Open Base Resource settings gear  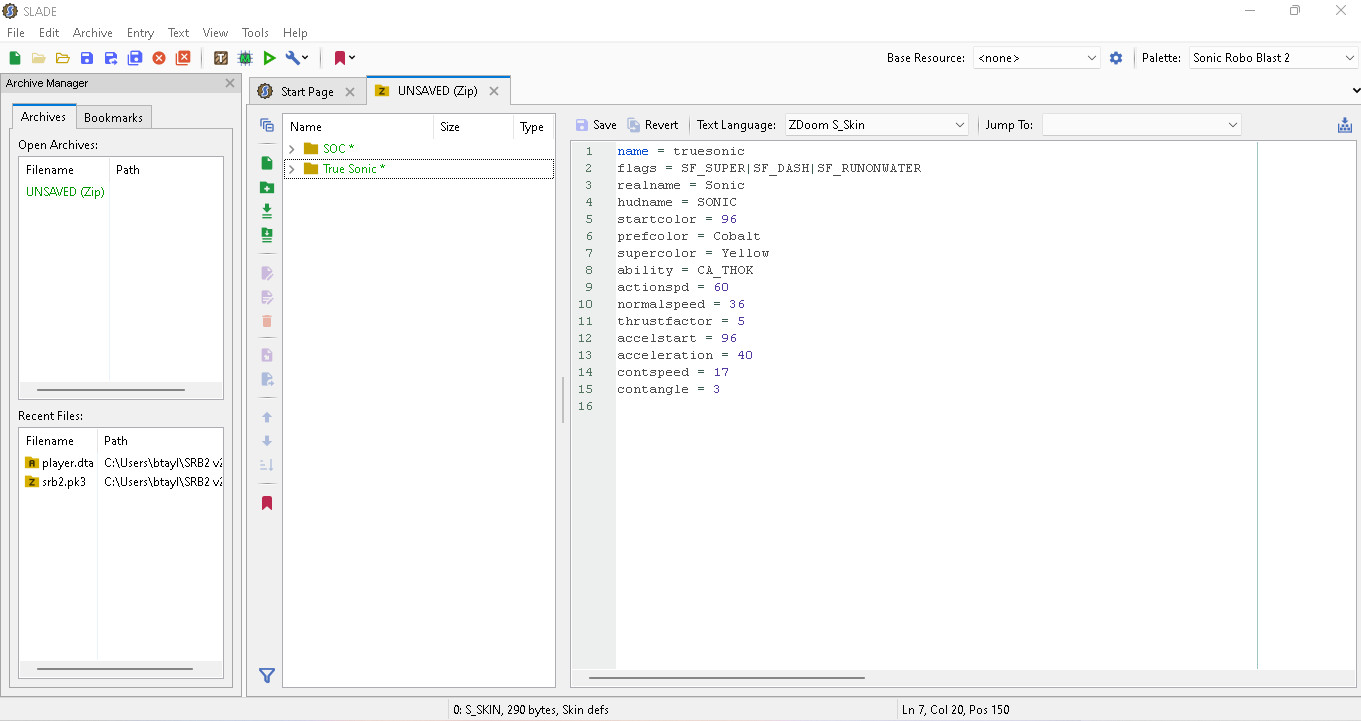(x=1116, y=58)
